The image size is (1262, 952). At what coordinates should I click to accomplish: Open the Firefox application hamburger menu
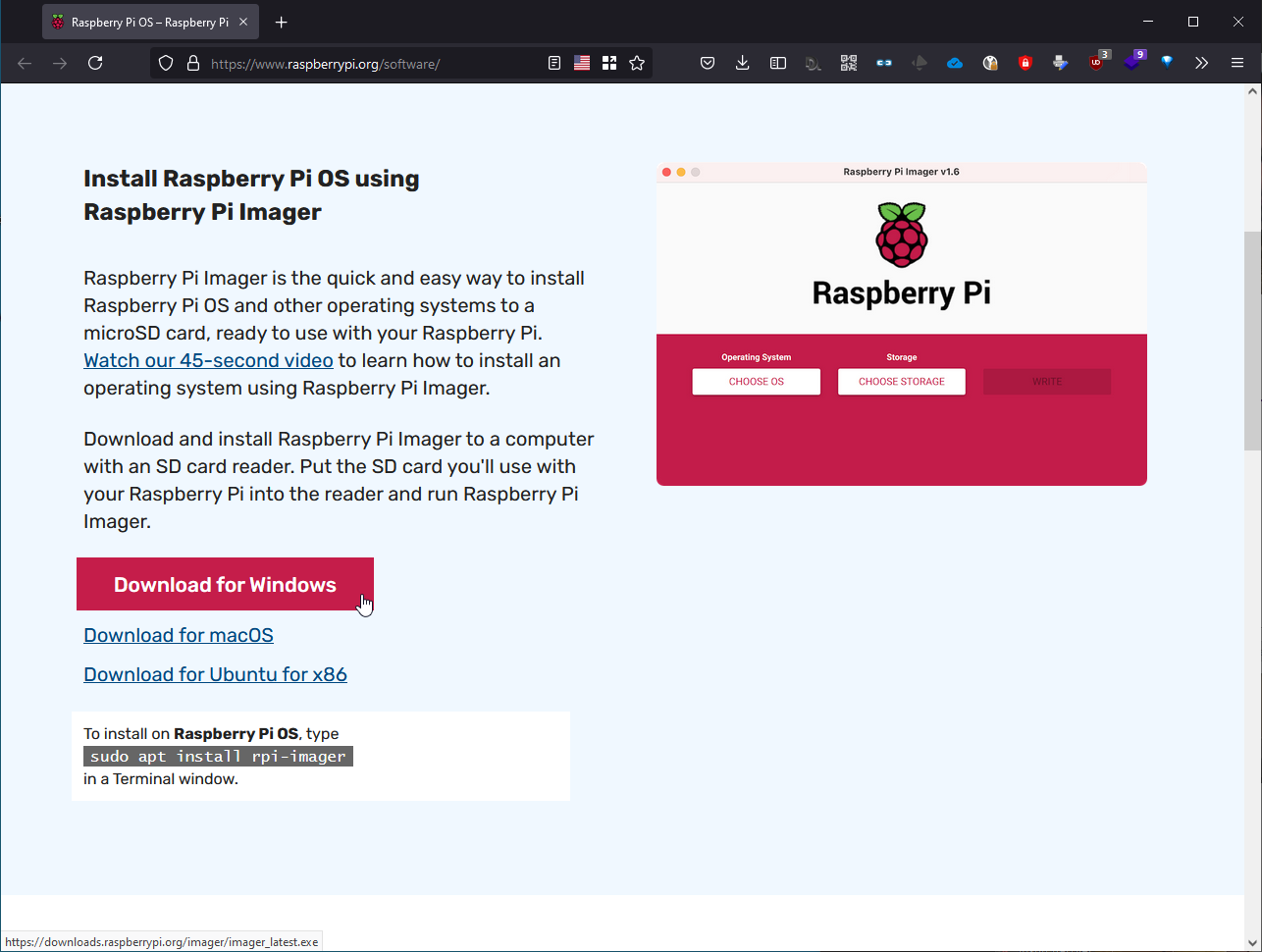click(1237, 63)
